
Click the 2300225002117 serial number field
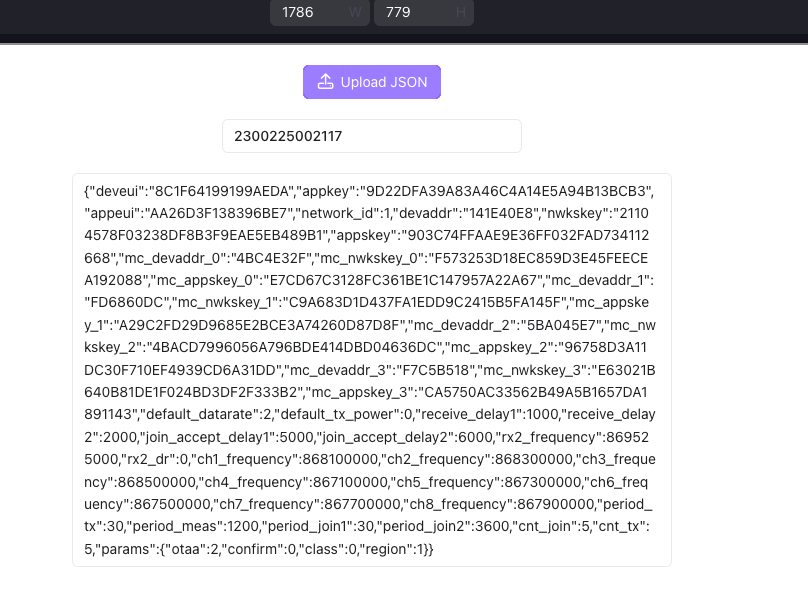click(372, 136)
